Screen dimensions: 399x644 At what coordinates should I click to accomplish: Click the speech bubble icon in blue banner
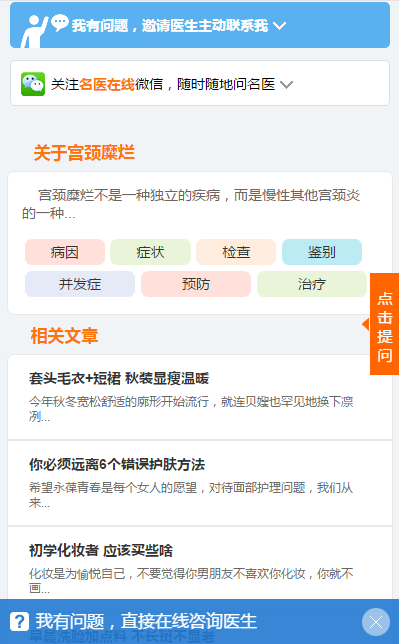coord(60,23)
